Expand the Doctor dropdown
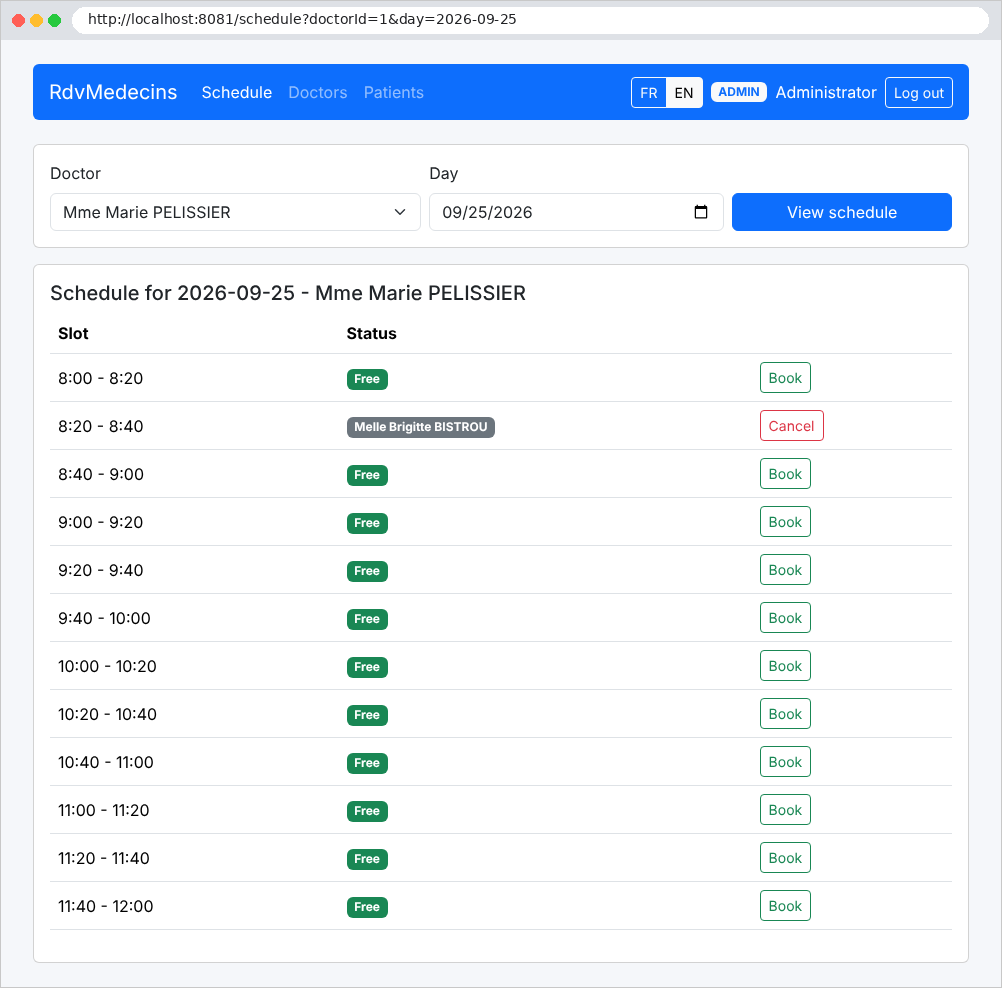Image resolution: width=1002 pixels, height=988 pixels. coord(235,212)
